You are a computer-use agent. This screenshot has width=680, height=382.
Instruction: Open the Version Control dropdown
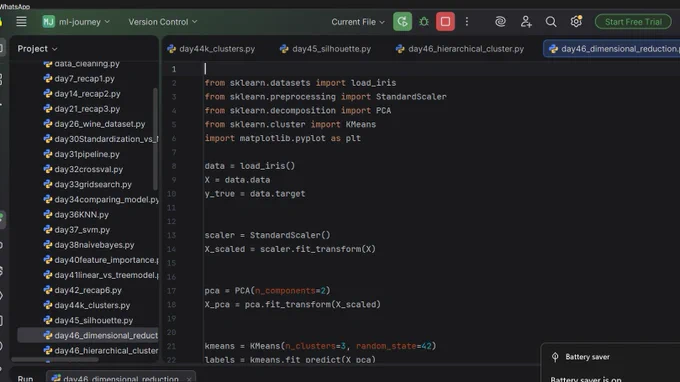163,22
